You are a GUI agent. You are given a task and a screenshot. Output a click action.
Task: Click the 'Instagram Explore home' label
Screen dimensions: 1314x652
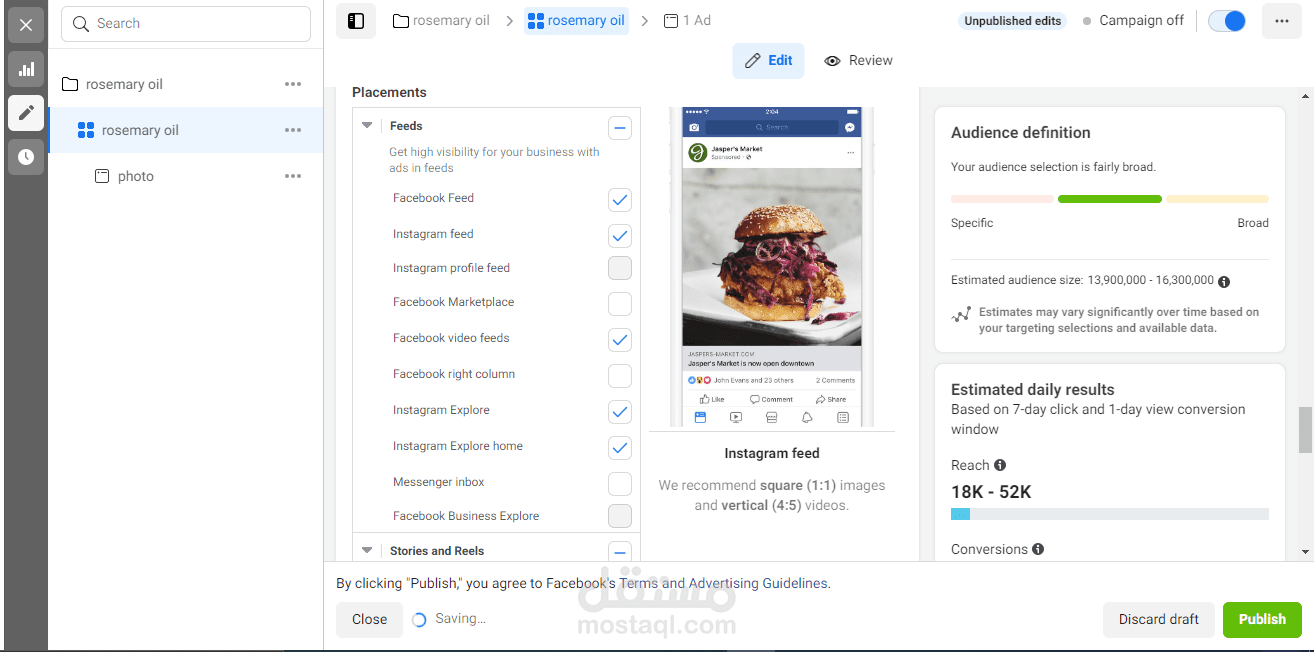click(458, 446)
